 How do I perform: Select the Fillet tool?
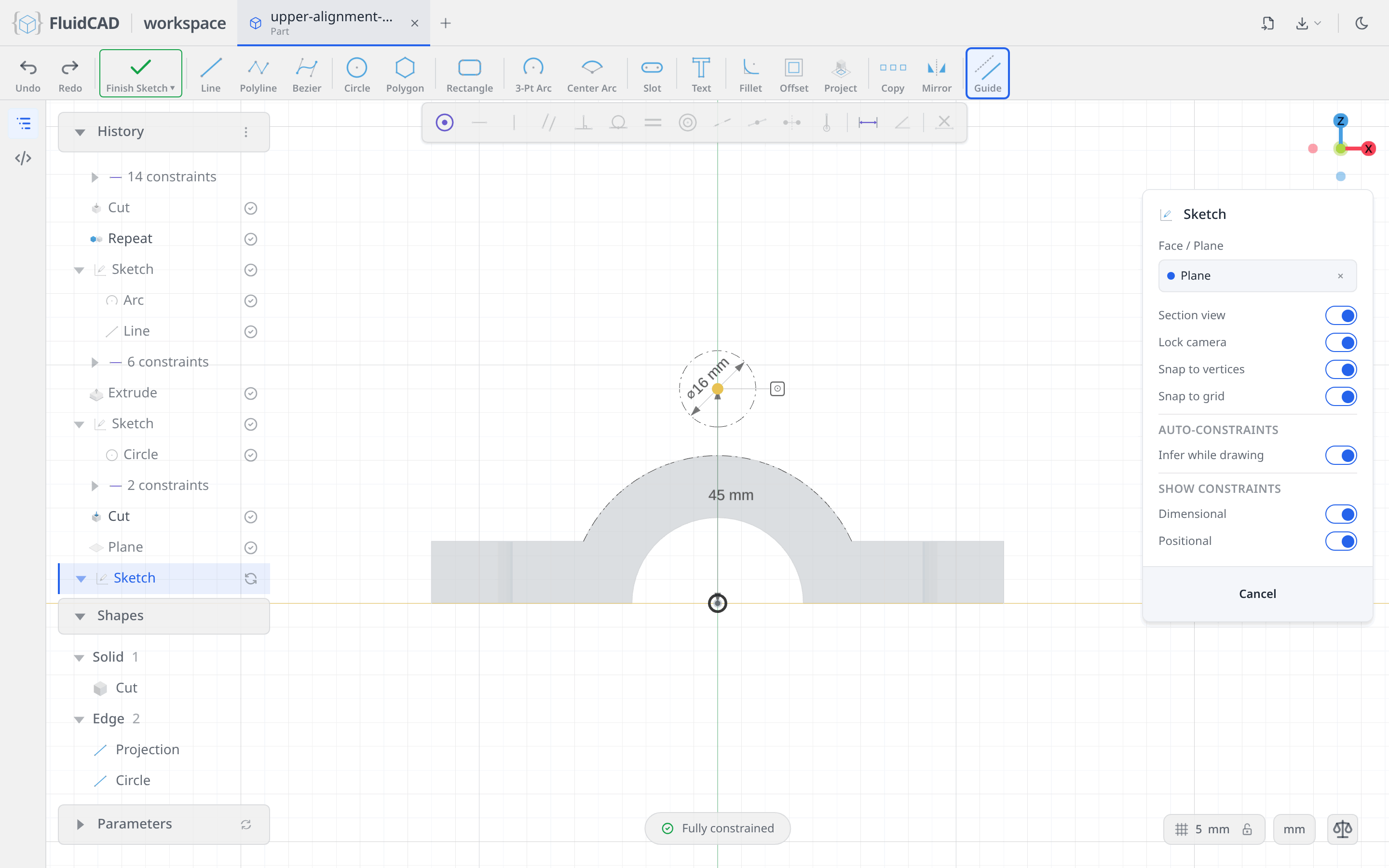(750, 74)
